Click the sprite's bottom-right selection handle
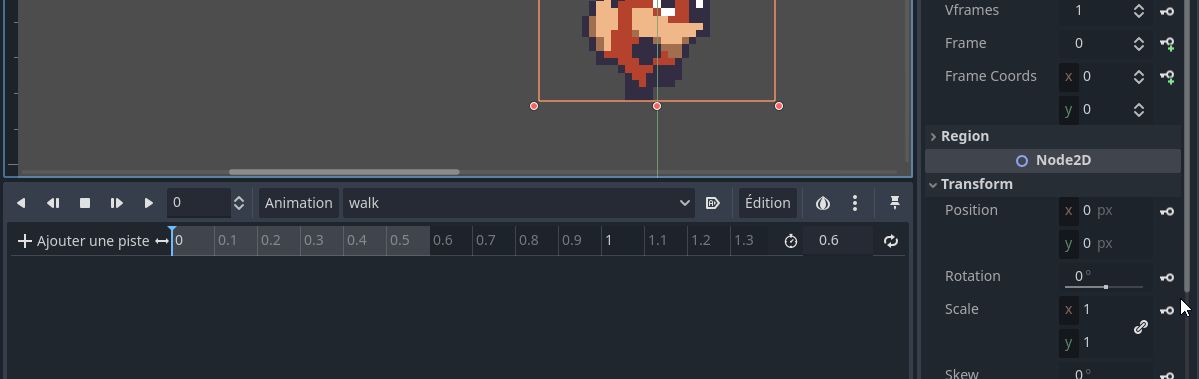Image resolution: width=1199 pixels, height=379 pixels. pyautogui.click(x=779, y=106)
